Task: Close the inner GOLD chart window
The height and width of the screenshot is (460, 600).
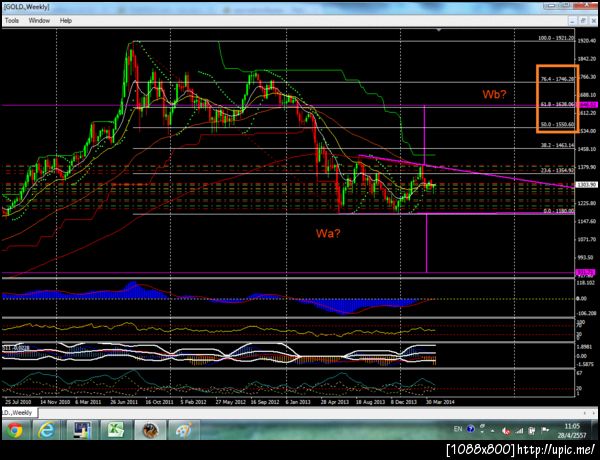Action: 593,21
